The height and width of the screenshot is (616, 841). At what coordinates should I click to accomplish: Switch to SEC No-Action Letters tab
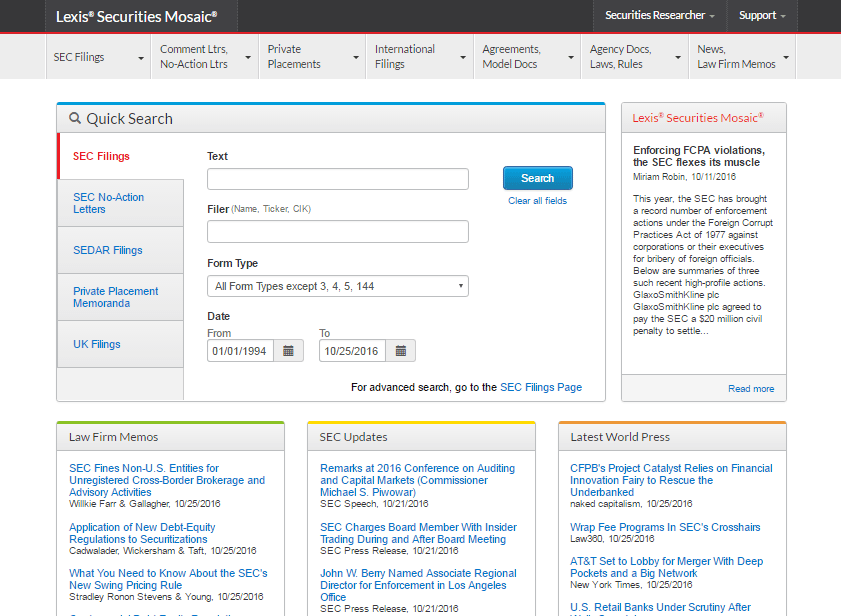[121, 203]
